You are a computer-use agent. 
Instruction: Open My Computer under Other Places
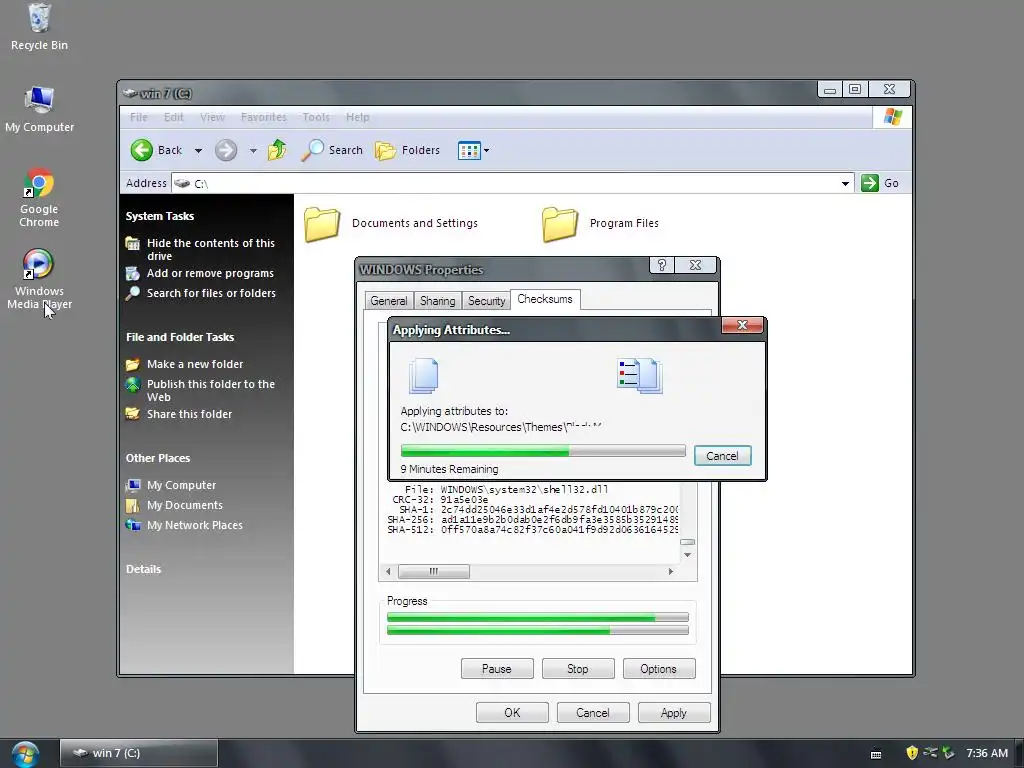point(181,485)
